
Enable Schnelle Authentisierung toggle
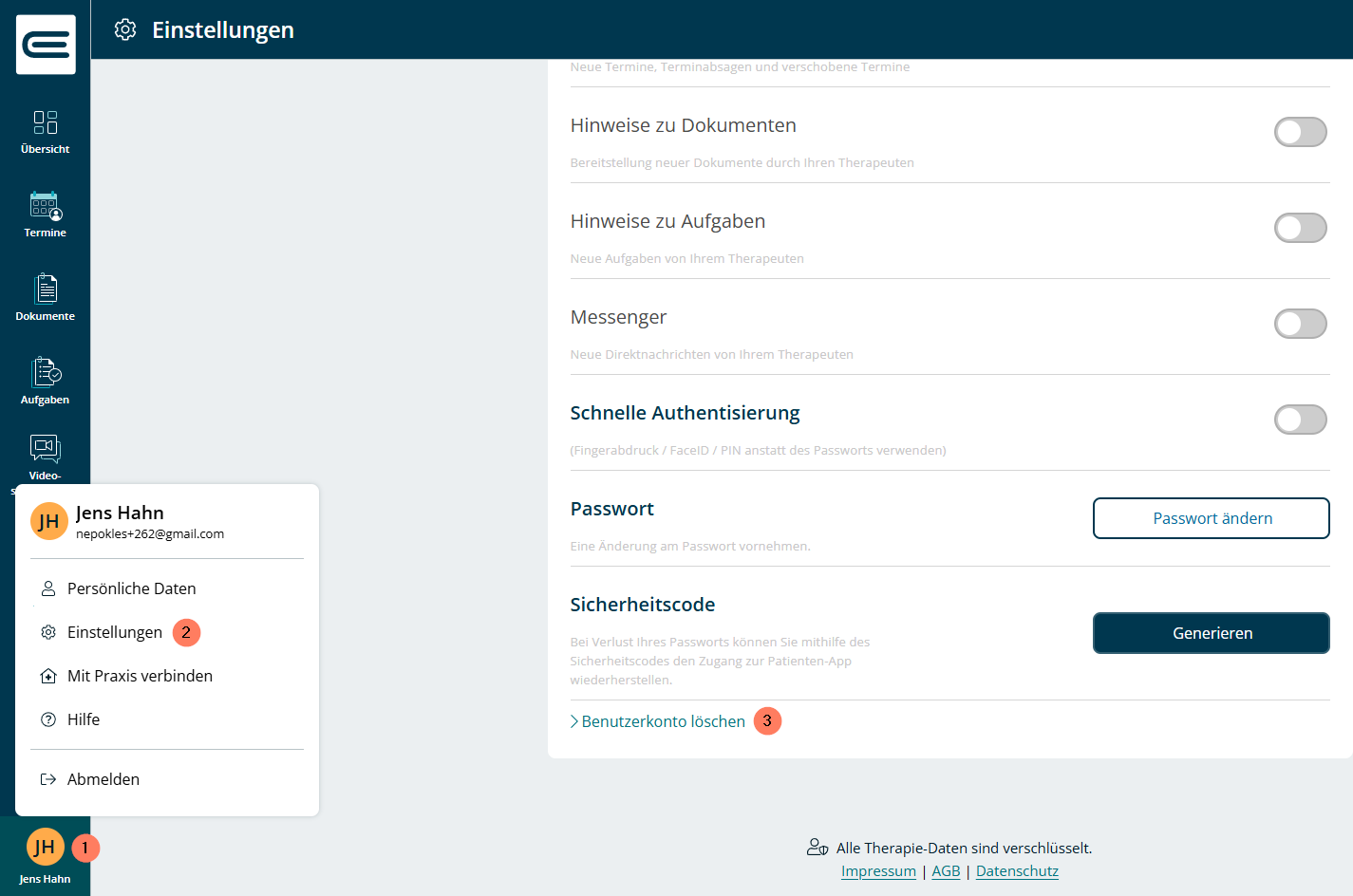pyautogui.click(x=1300, y=420)
